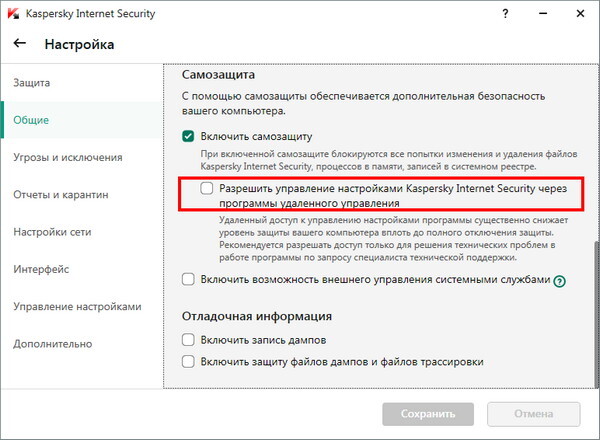Viewport: 600px width, 440px height.
Task: Click the back arrow next to Настройка
Action: point(20,43)
